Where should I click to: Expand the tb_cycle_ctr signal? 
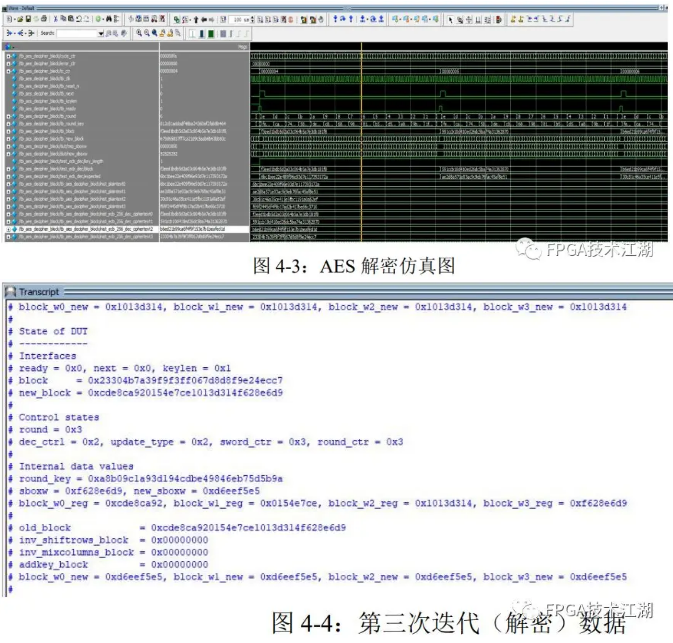9,56
